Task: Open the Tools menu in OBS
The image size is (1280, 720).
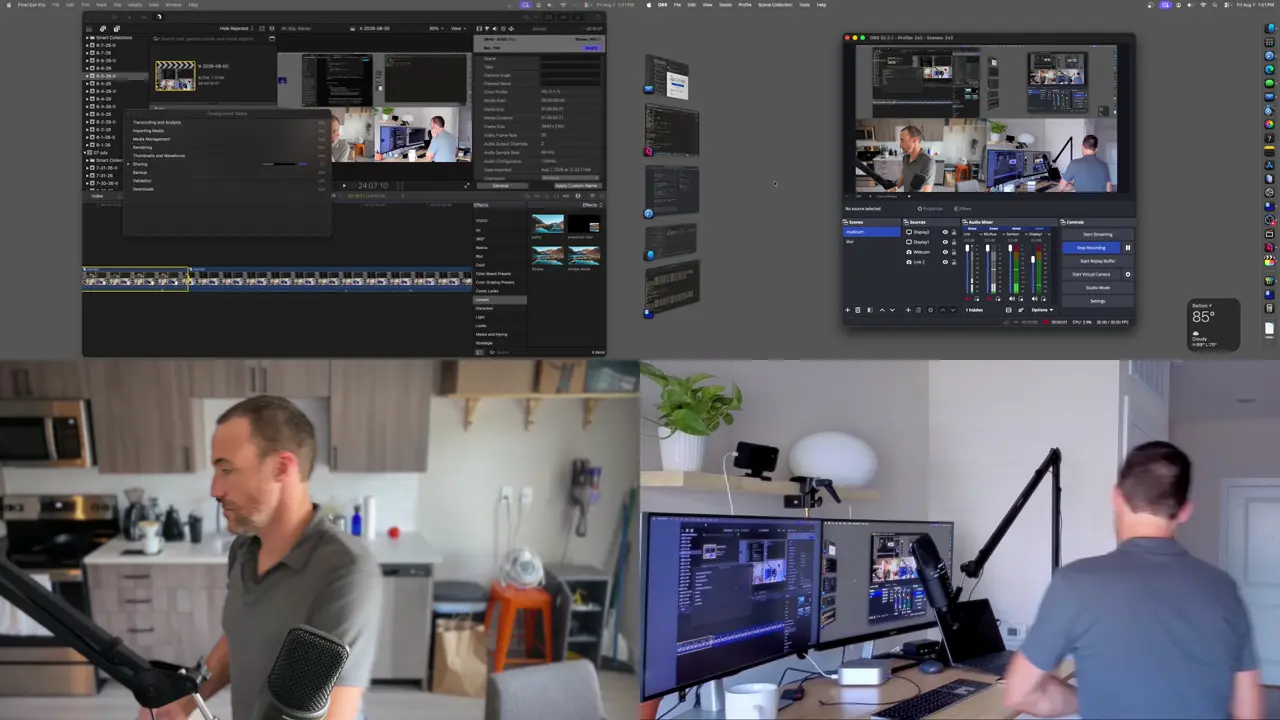Action: [804, 5]
